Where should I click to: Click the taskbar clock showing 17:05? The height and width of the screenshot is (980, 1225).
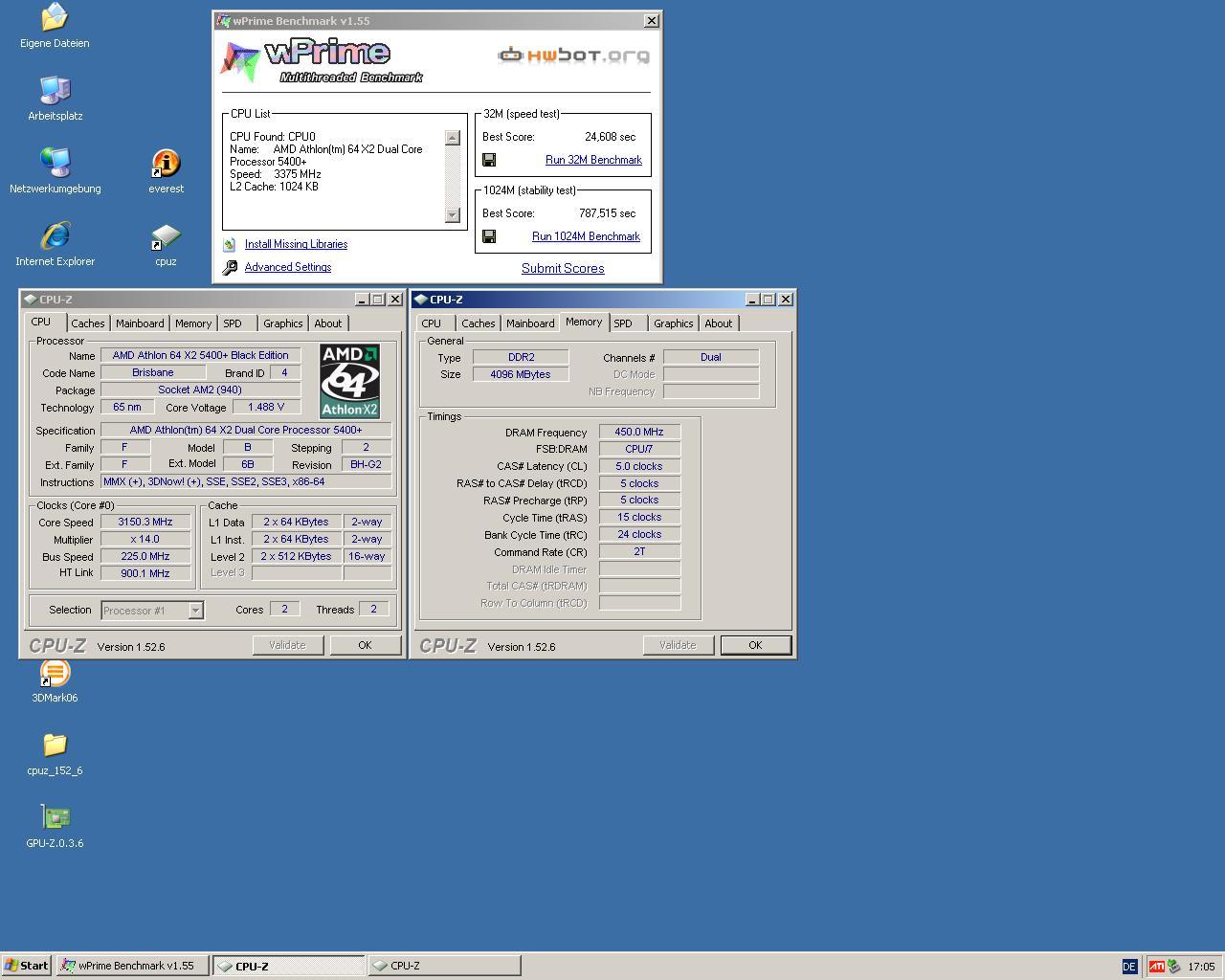pyautogui.click(x=1201, y=967)
